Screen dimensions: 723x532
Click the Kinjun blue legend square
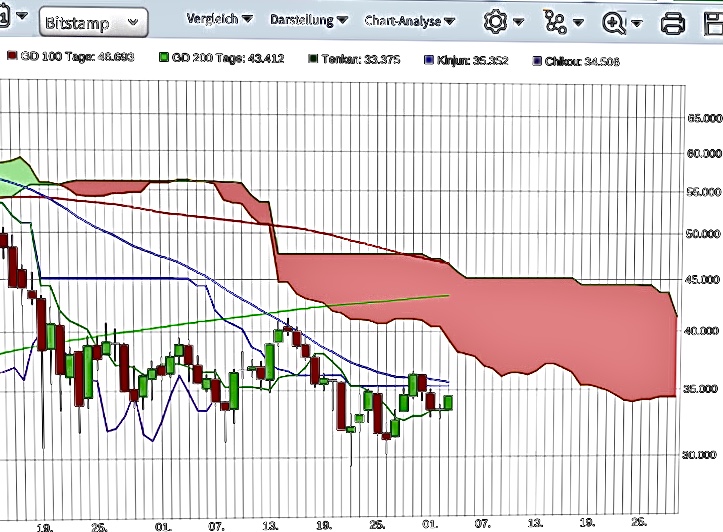pos(429,59)
